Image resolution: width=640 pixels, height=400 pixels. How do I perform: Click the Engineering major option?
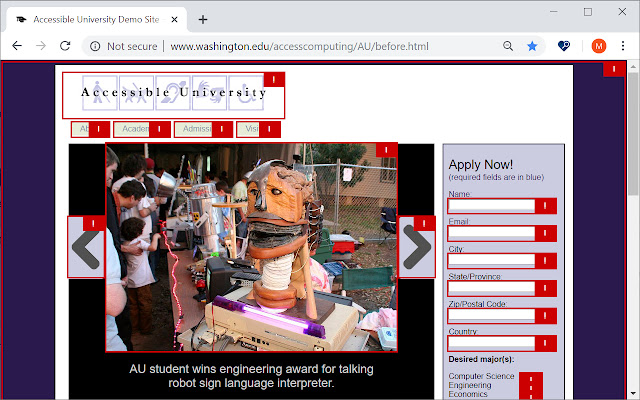[469, 385]
